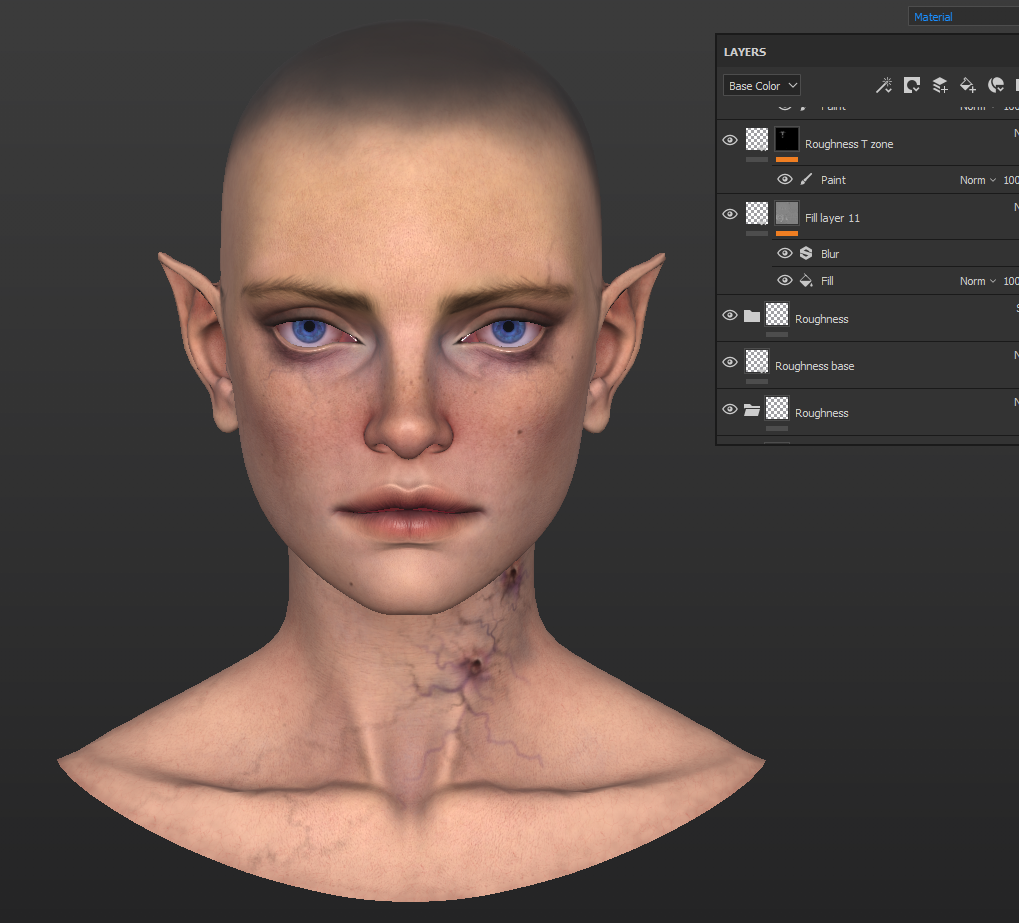Toggle visibility of the Fill effect
The height and width of the screenshot is (923, 1019).
click(785, 280)
